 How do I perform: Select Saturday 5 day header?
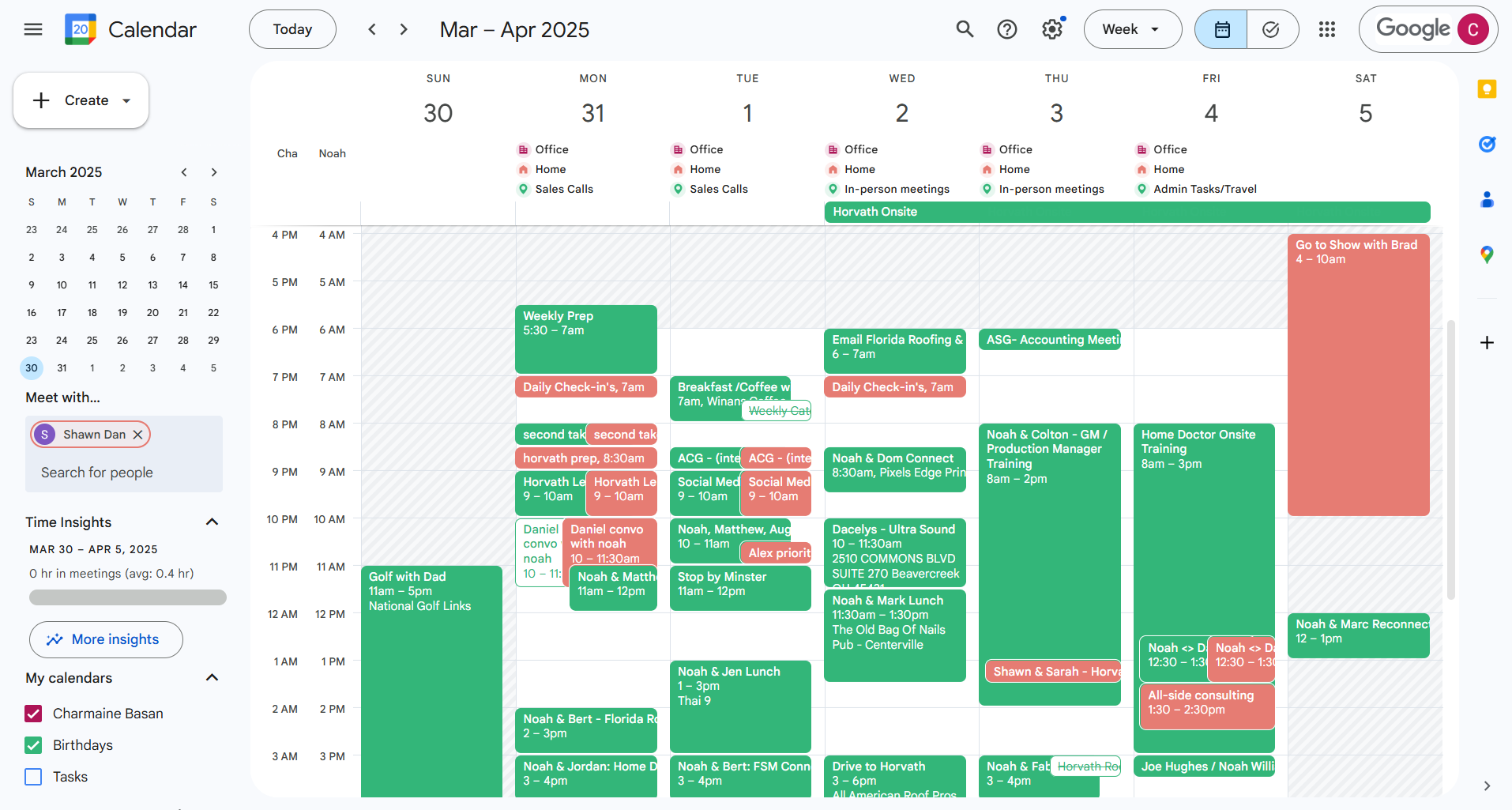(x=1366, y=113)
